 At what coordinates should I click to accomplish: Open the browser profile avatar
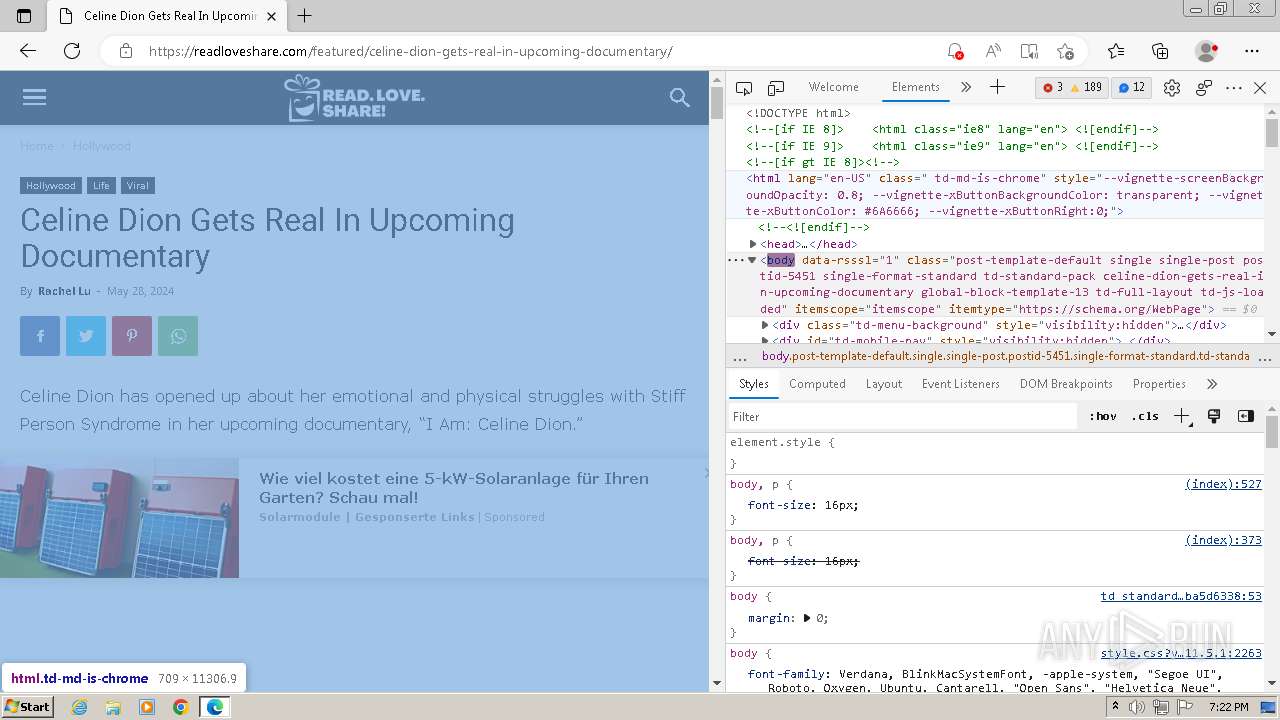(1207, 51)
